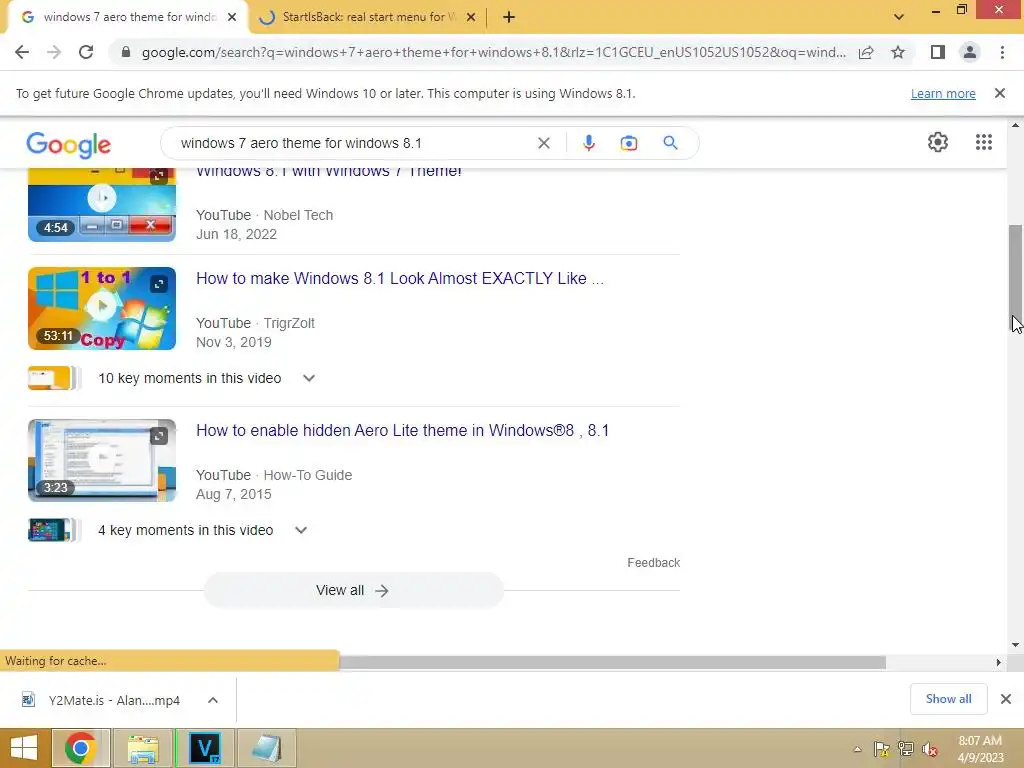This screenshot has width=1024, height=768.
Task: Dismiss the Chrome update notice bar
Action: [1000, 93]
